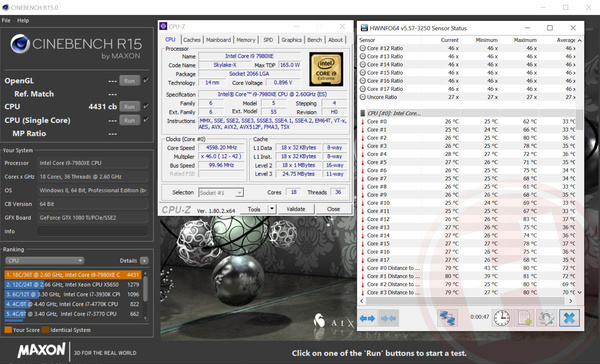The width and height of the screenshot is (600, 364).
Task: Click CPU-Z Validate button
Action: (x=296, y=209)
